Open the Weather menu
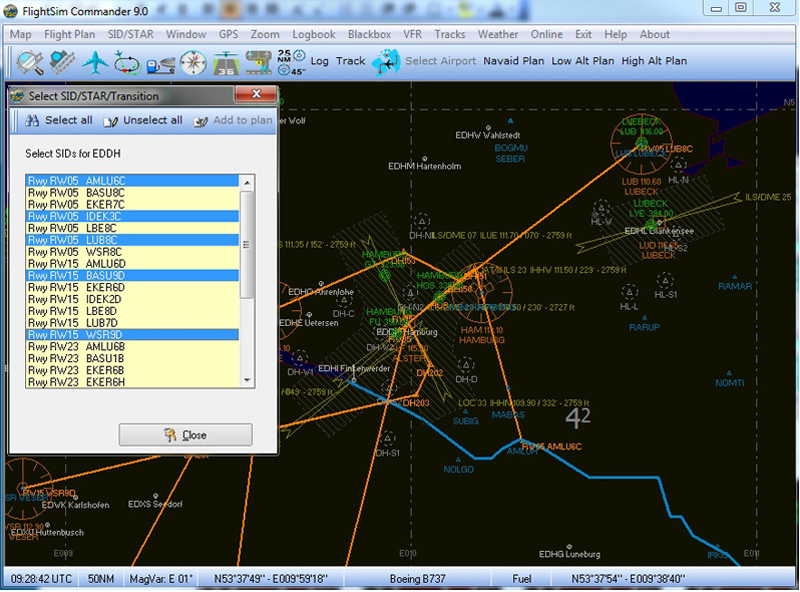 click(x=497, y=35)
